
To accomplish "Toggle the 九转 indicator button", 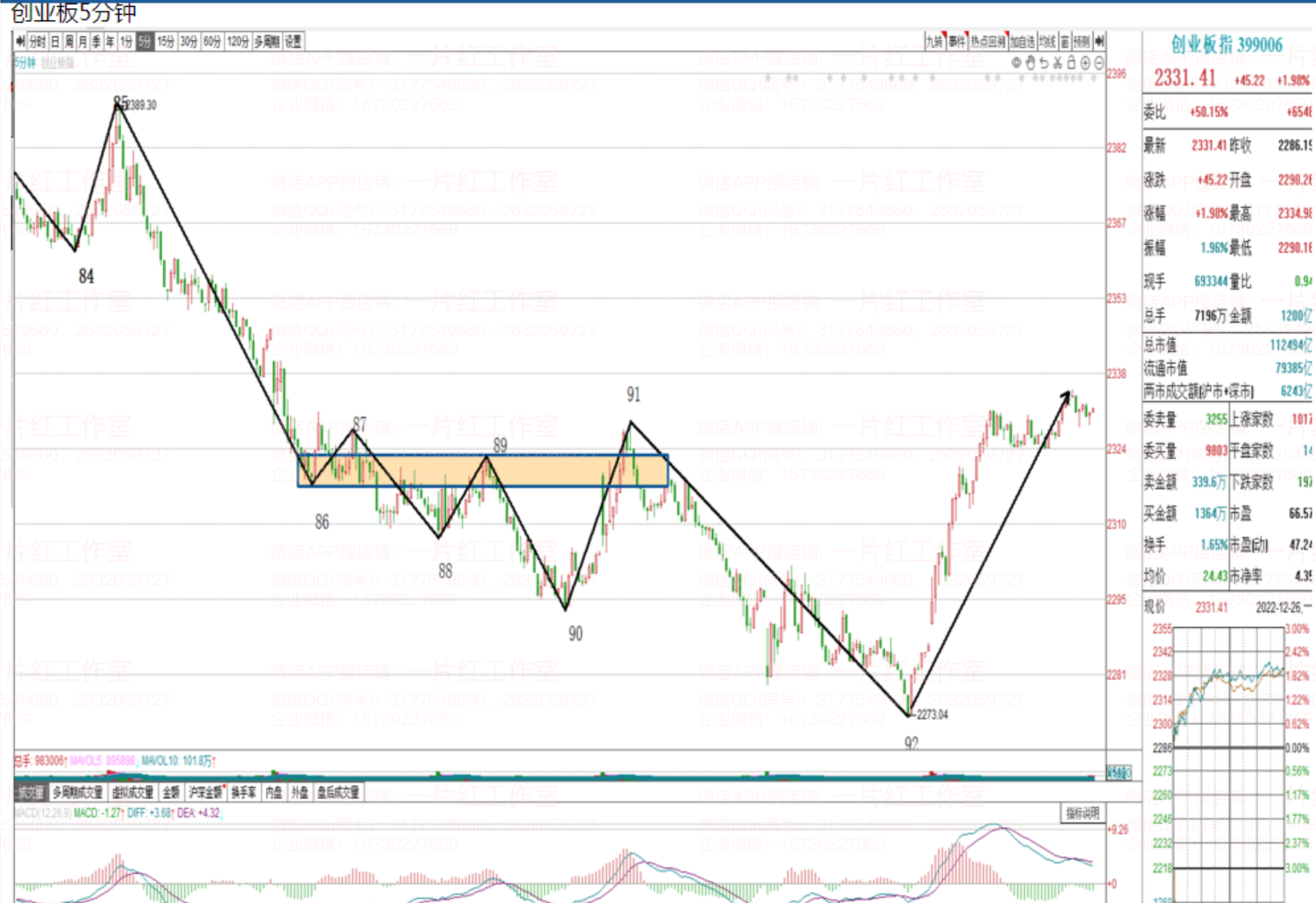I will [x=934, y=41].
